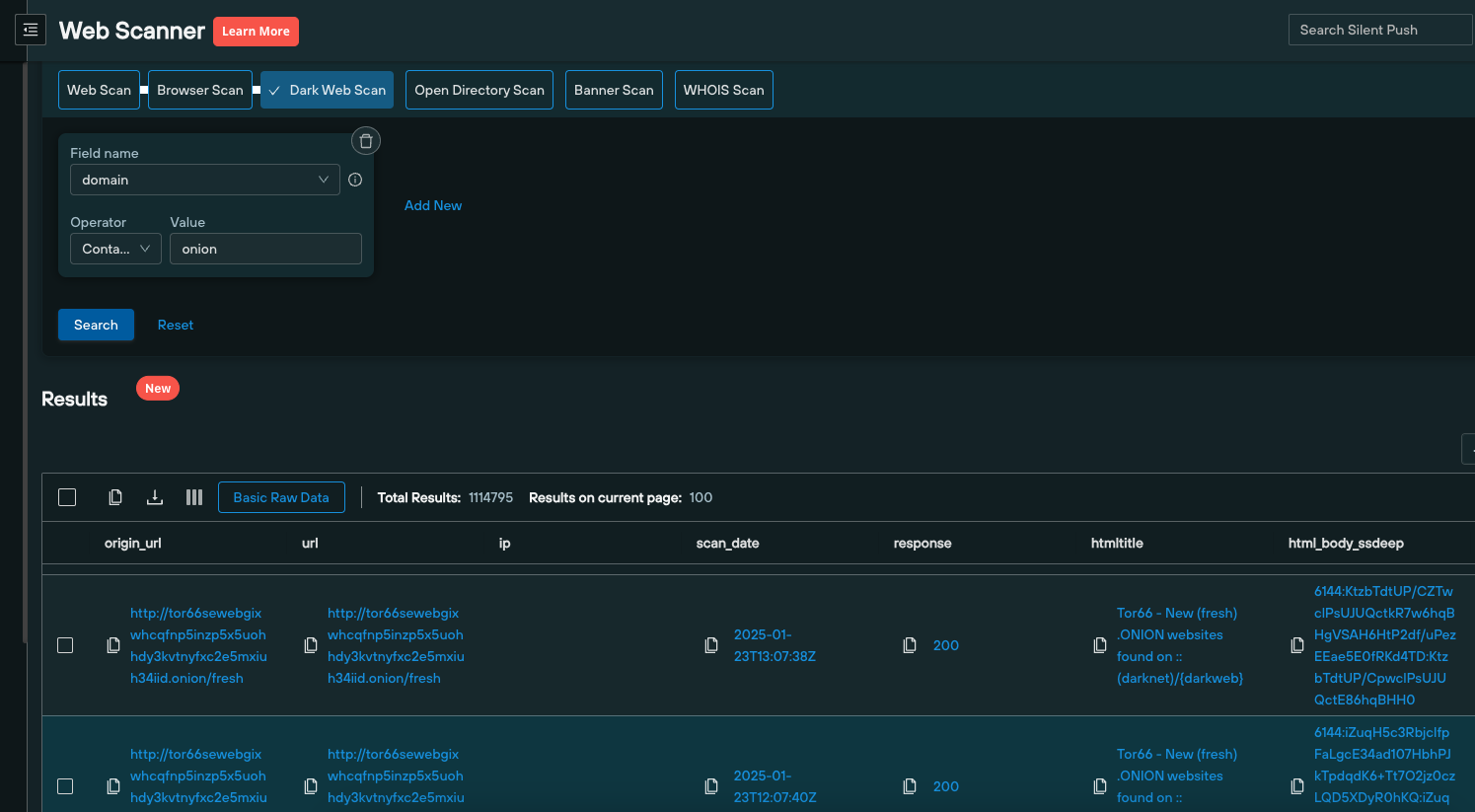Viewport: 1475px width, 812px height.
Task: Select the row scanned at 12:07:40Z
Action: [x=65, y=786]
